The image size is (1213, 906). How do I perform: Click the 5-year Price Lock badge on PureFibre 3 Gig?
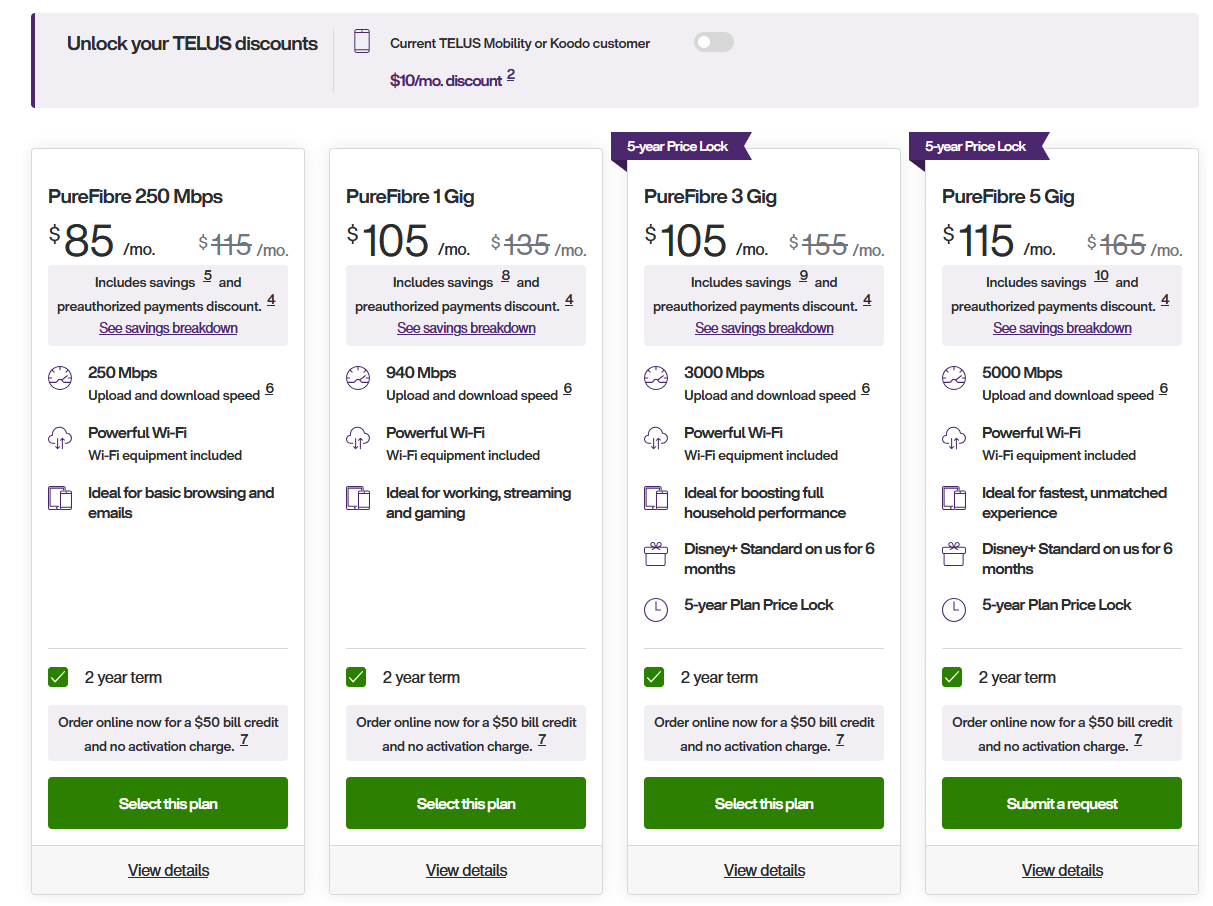pyautogui.click(x=678, y=147)
